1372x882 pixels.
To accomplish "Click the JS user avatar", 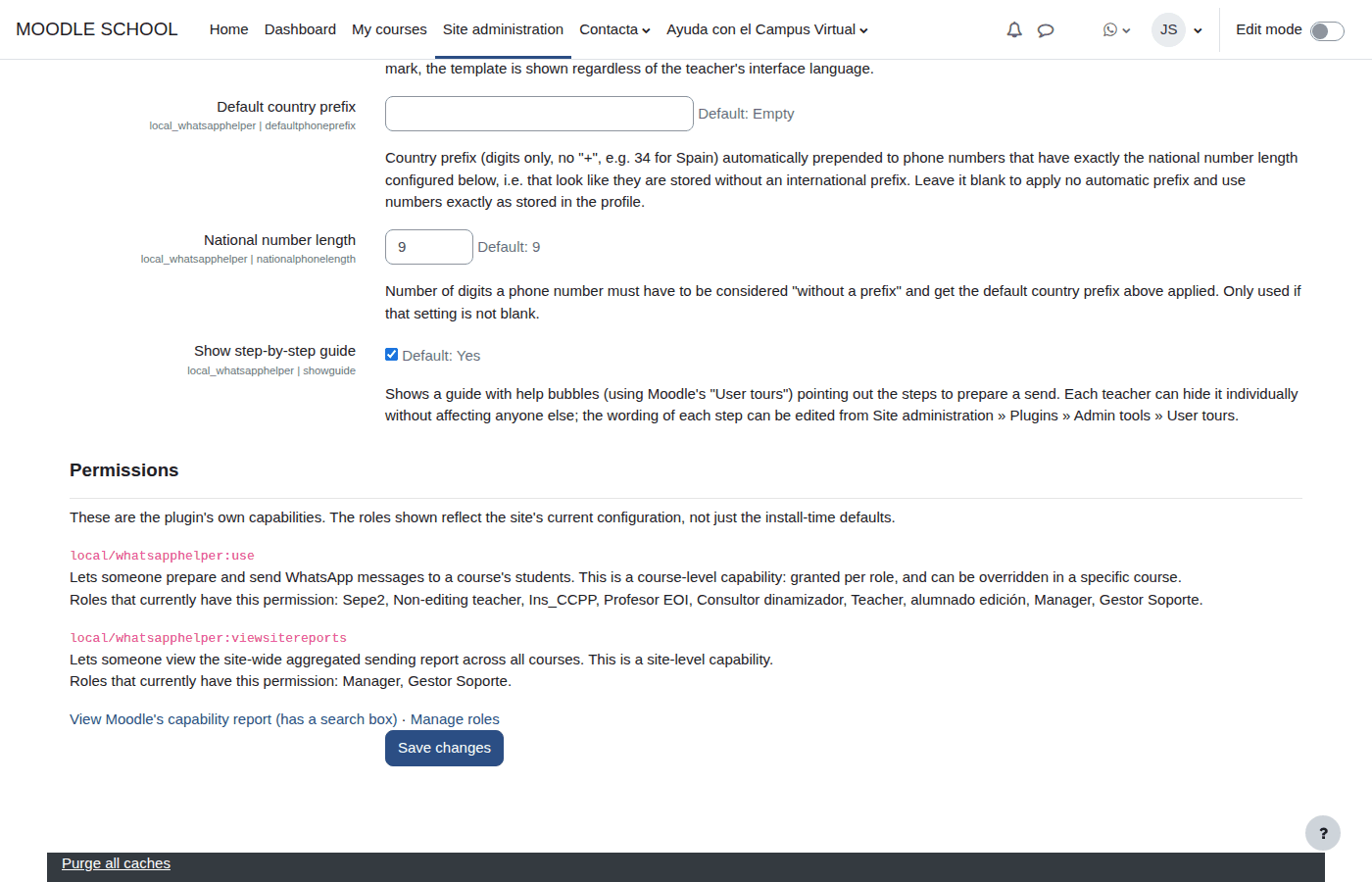I will click(1168, 29).
